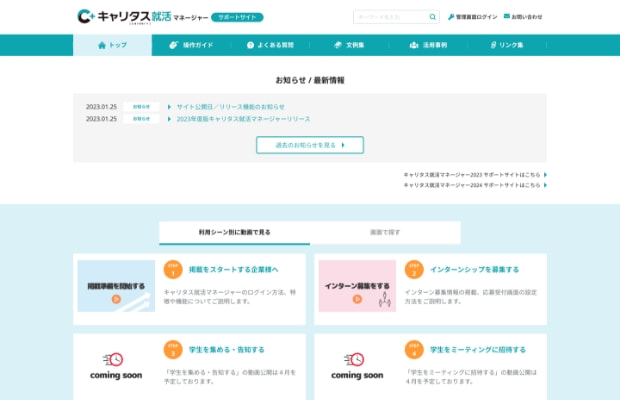The height and width of the screenshot is (400, 620).
Task: Open 掲載準備を開始する video thumbnail
Action: (x=116, y=286)
